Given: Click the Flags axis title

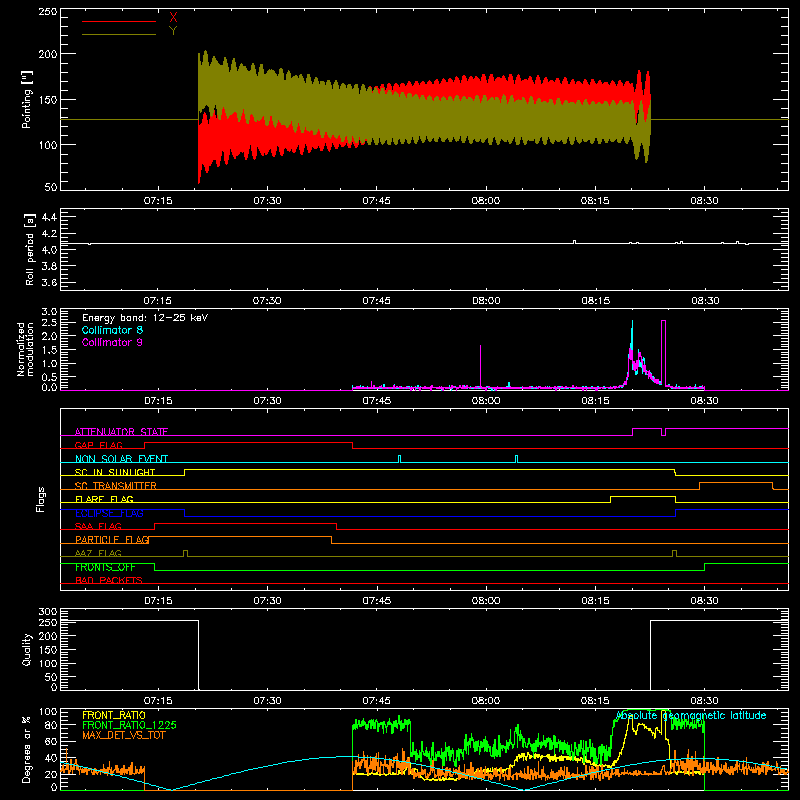Looking at the screenshot, I should pyautogui.click(x=40, y=499).
